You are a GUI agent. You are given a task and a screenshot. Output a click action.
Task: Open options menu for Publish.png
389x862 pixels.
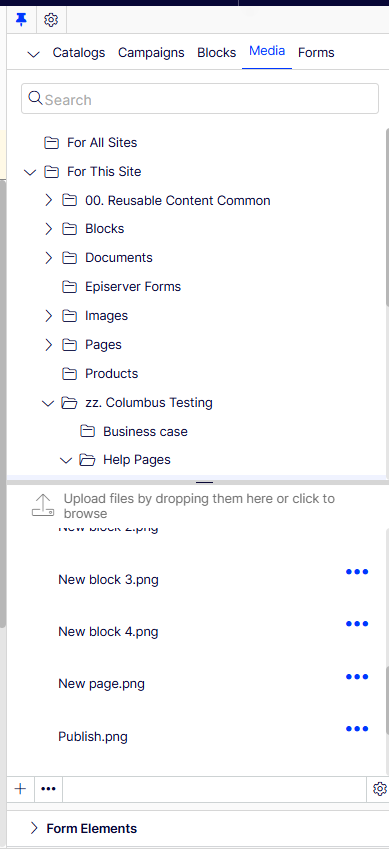tap(357, 729)
